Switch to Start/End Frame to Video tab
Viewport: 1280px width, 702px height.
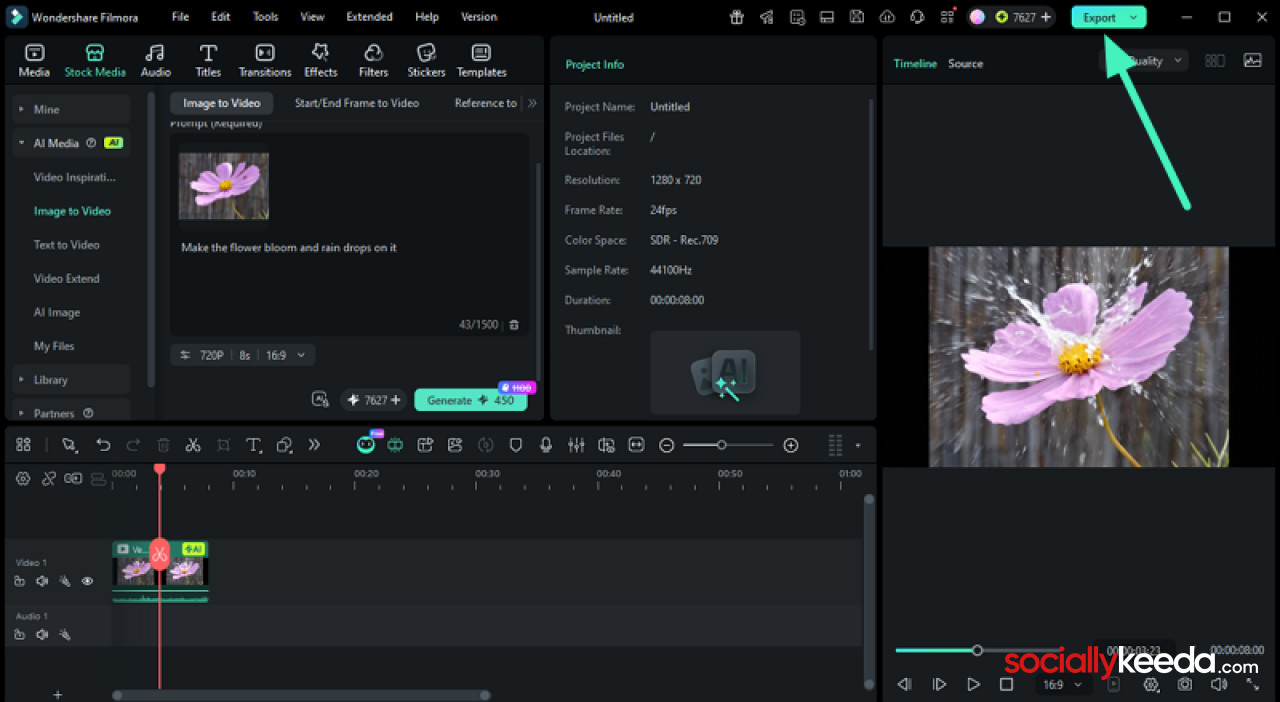tap(357, 103)
